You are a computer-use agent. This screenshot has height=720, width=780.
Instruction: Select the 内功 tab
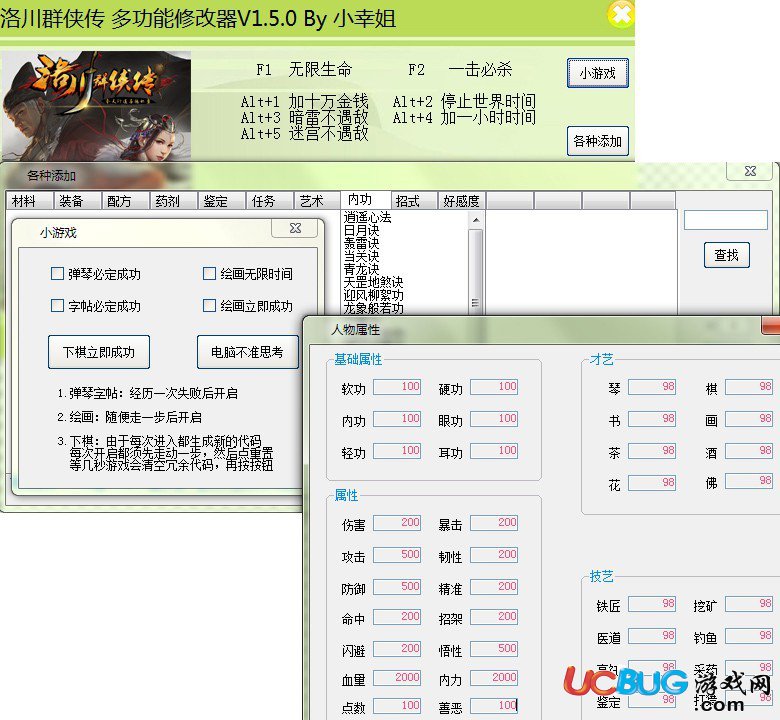[366, 200]
